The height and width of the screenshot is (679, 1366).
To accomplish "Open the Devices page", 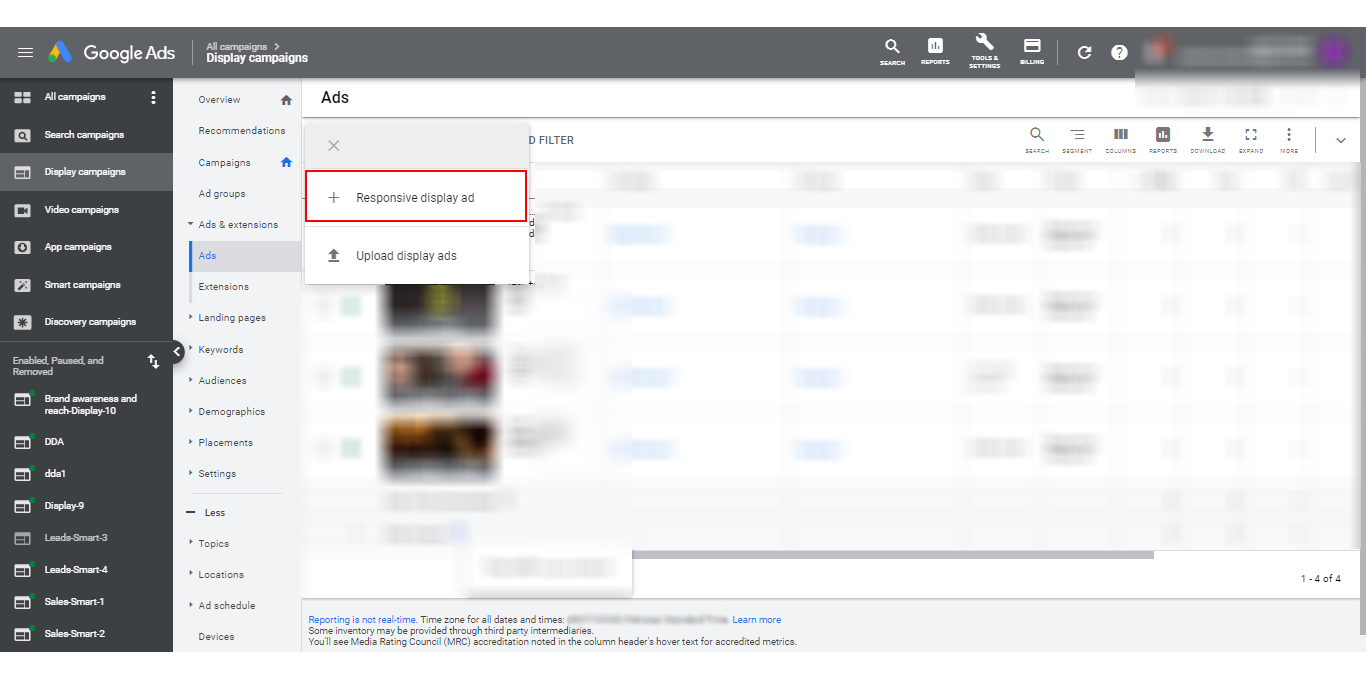I will tap(216, 637).
